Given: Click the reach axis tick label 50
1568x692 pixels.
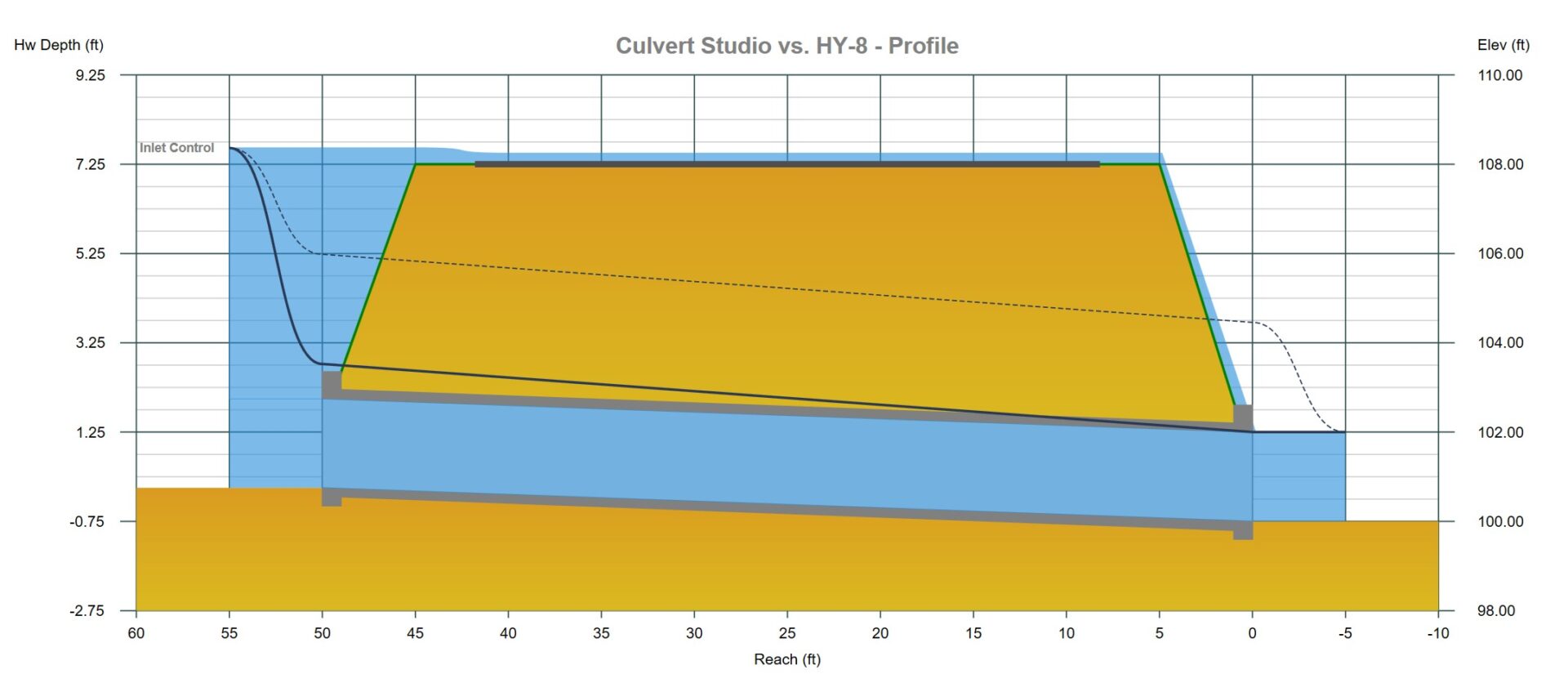Looking at the screenshot, I should pyautogui.click(x=323, y=633).
